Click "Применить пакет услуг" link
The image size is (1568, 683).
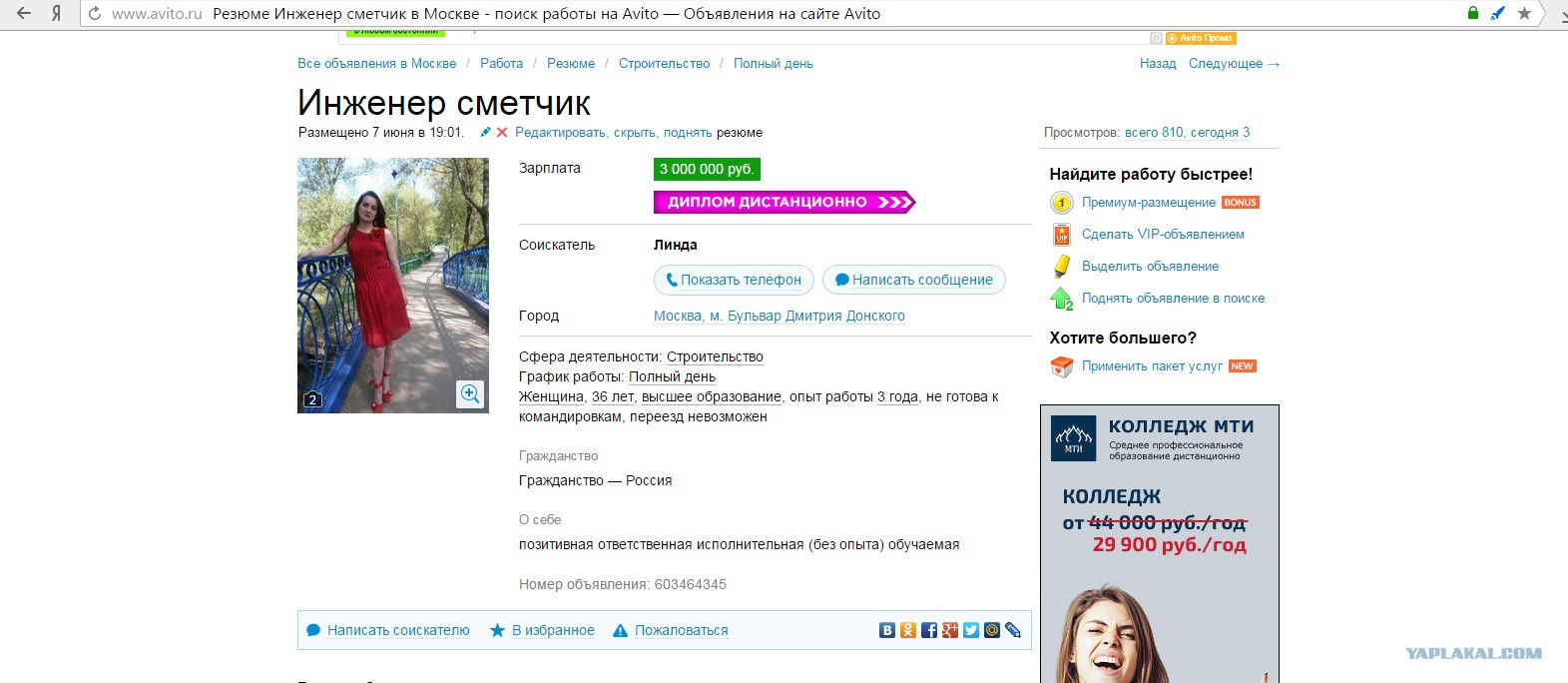pos(1152,365)
